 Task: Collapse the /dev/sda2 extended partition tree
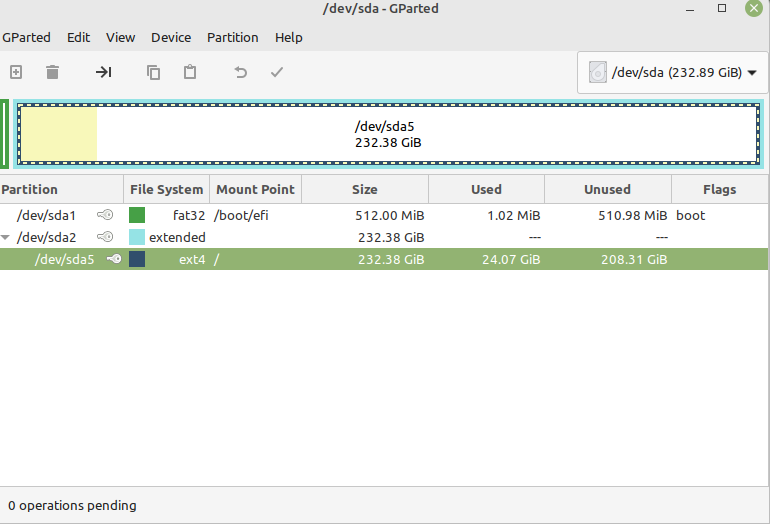tap(7, 238)
